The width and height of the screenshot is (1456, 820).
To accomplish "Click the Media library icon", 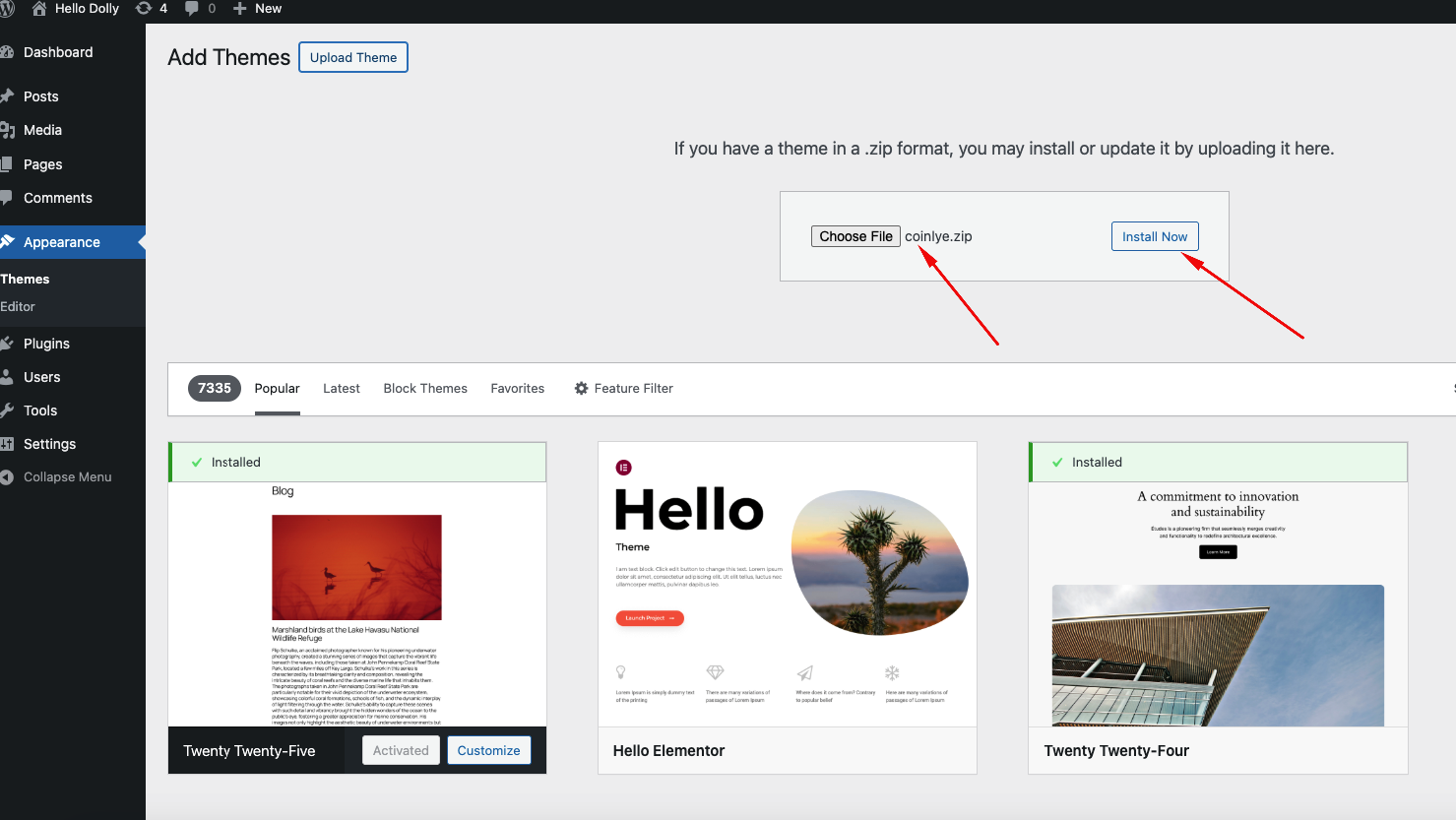I will click(6, 130).
